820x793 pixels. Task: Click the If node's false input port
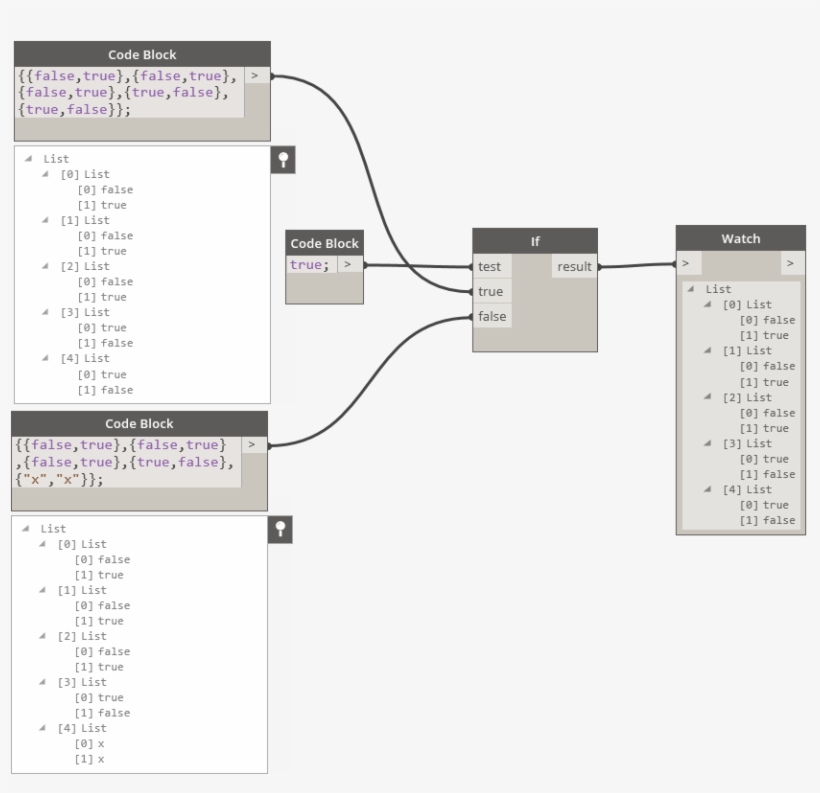pyautogui.click(x=491, y=316)
